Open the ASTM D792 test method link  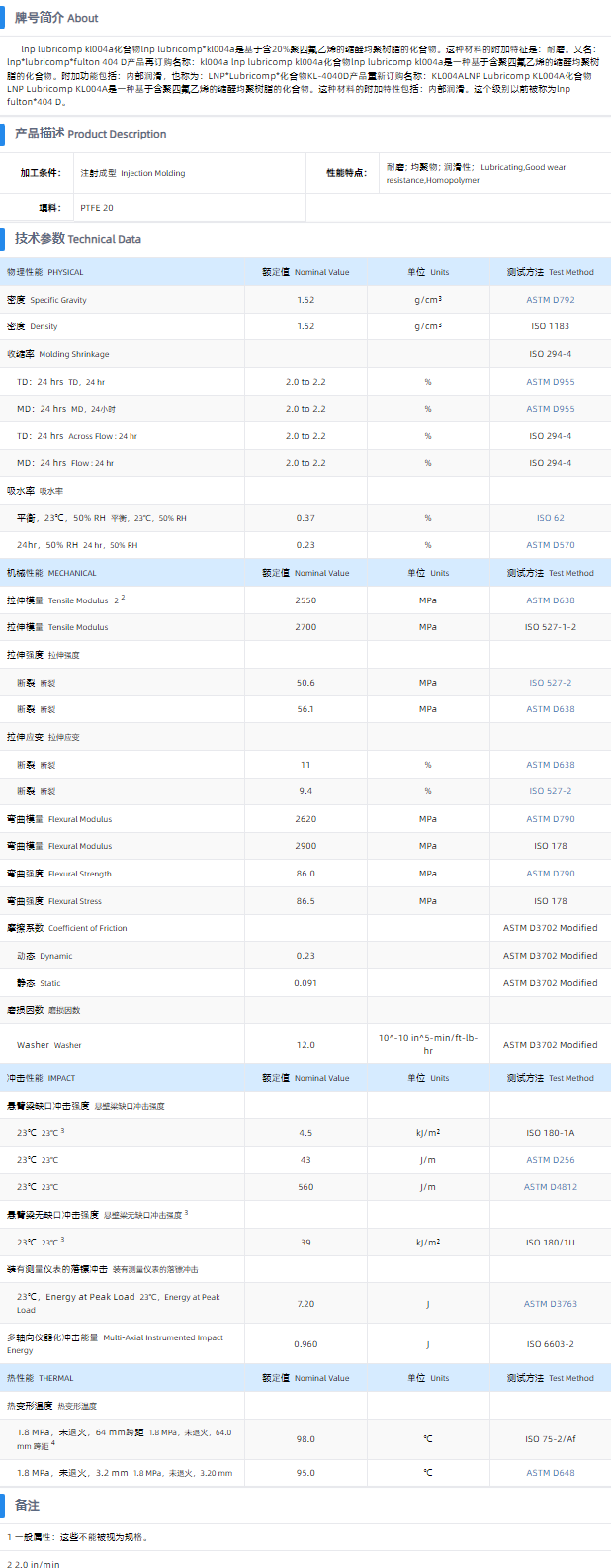coord(550,300)
